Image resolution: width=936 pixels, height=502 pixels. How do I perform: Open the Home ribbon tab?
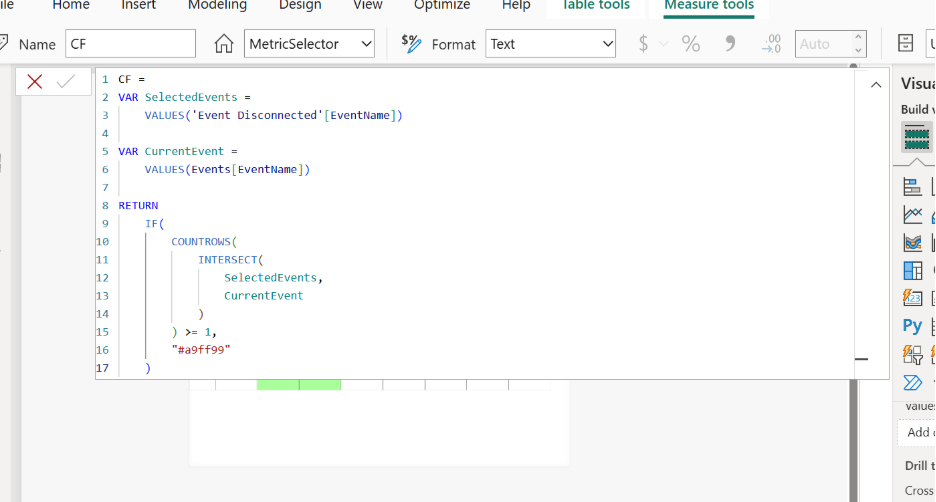point(70,5)
